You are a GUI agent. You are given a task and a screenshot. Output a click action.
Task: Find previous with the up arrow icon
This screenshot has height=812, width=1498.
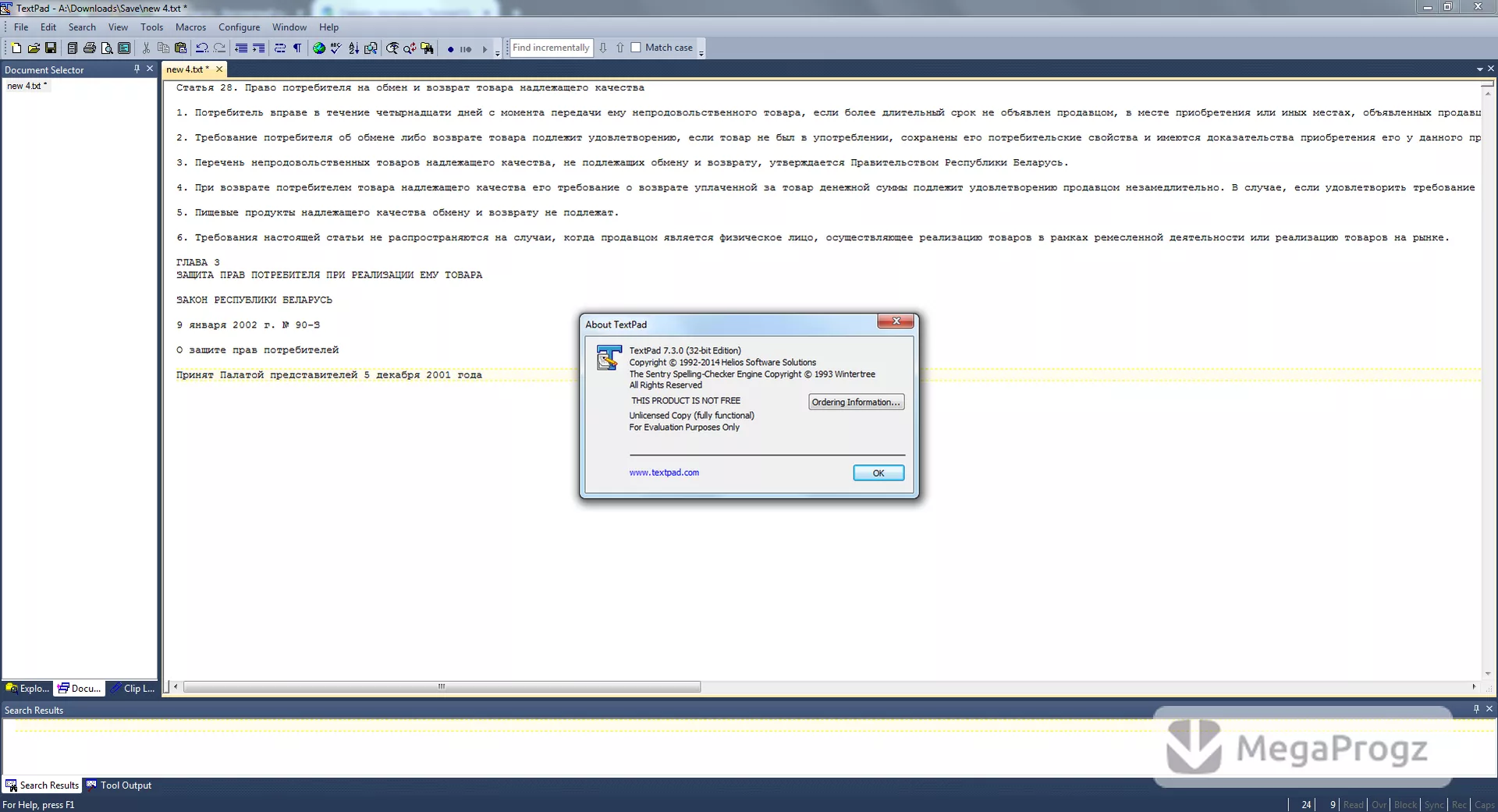click(620, 48)
